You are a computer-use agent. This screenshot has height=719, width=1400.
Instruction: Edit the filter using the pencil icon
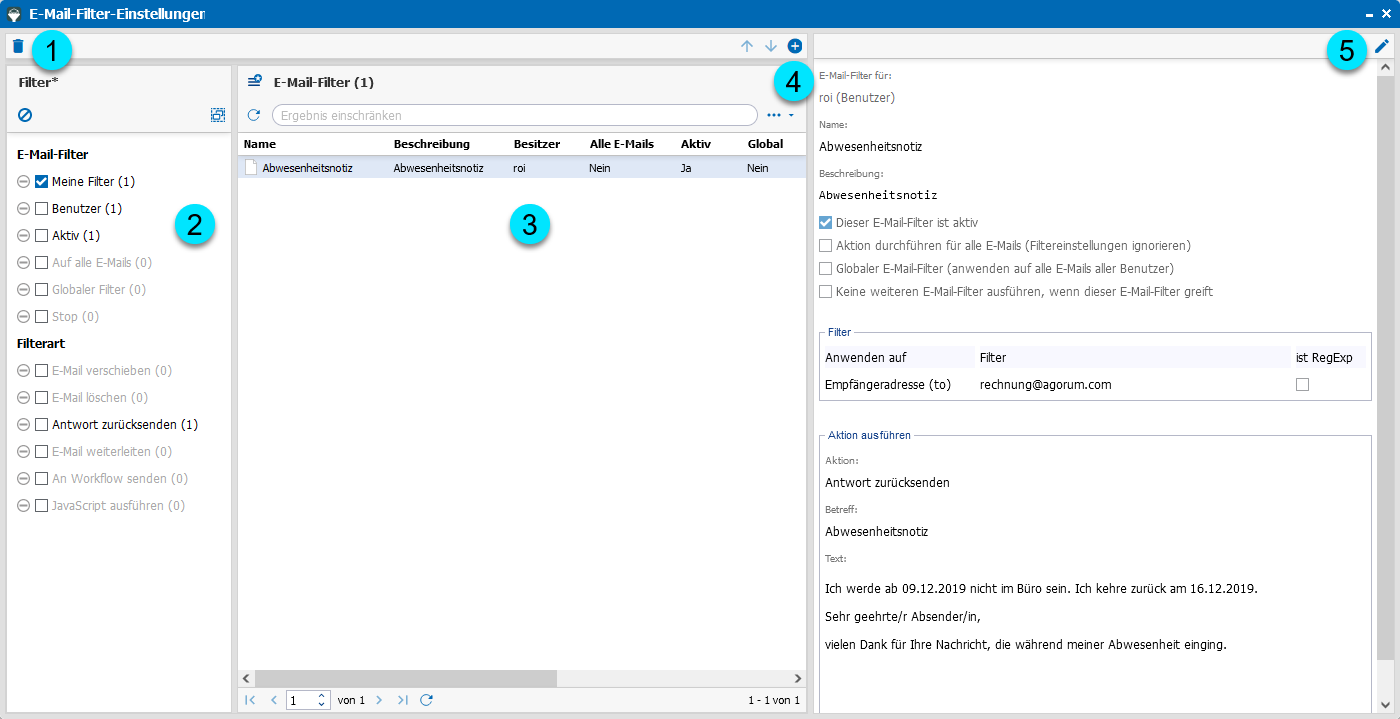coord(1382,46)
